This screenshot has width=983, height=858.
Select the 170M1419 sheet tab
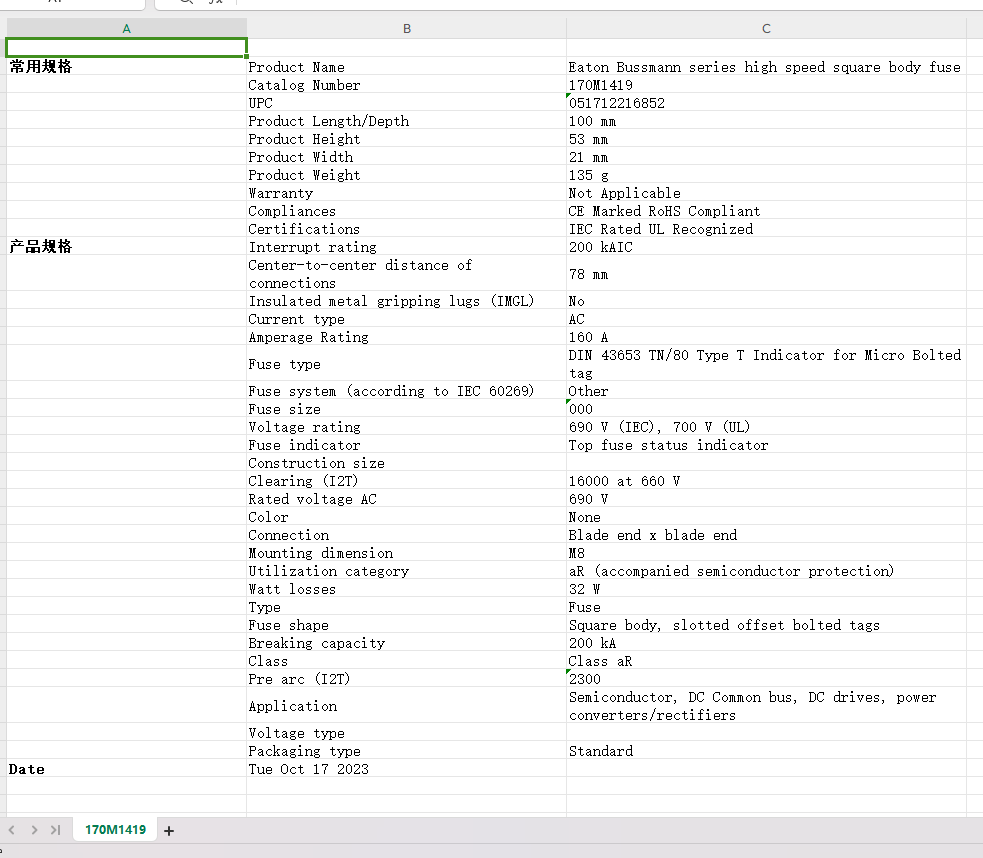tap(115, 830)
